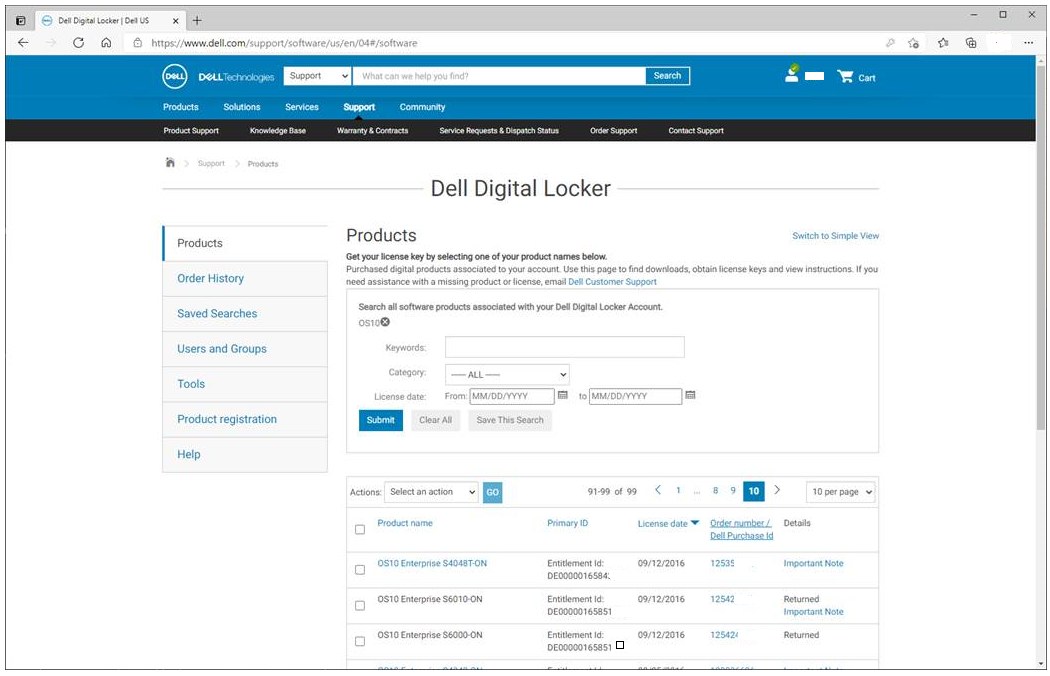This screenshot has height=676, width=1050.
Task: Close the Dell Digital Locker tab
Action: click(x=175, y=21)
